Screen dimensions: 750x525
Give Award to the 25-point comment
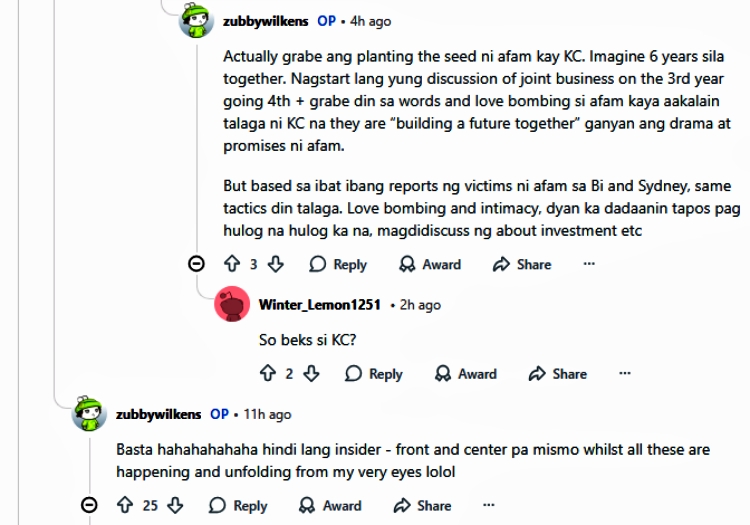(330, 505)
